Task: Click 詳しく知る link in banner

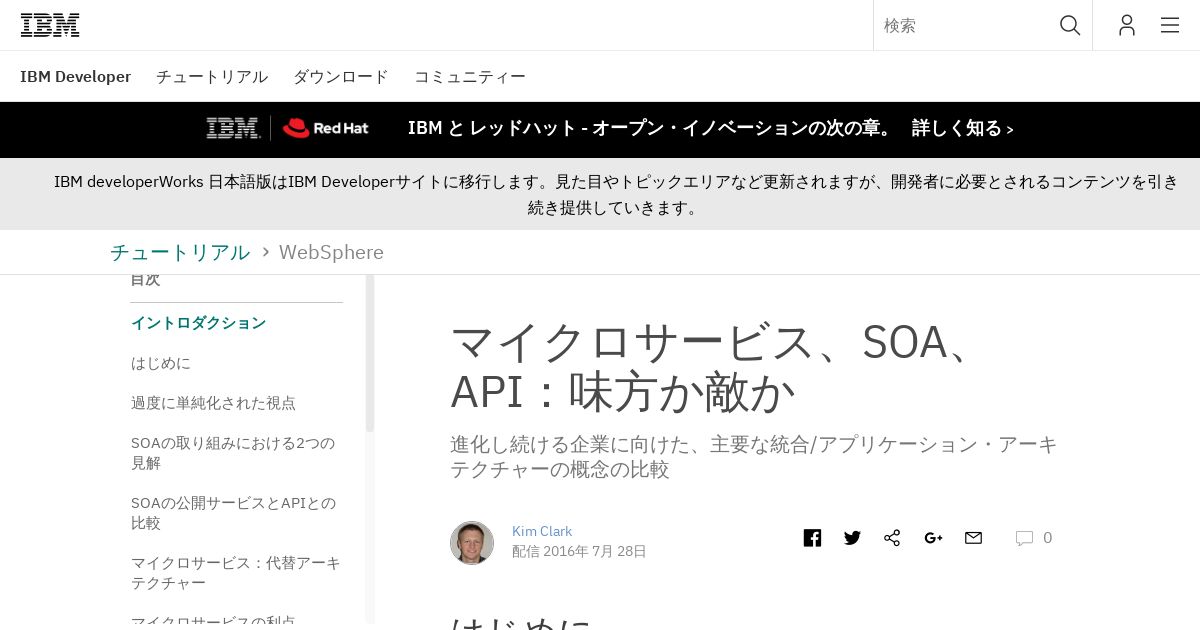Action: tap(962, 128)
